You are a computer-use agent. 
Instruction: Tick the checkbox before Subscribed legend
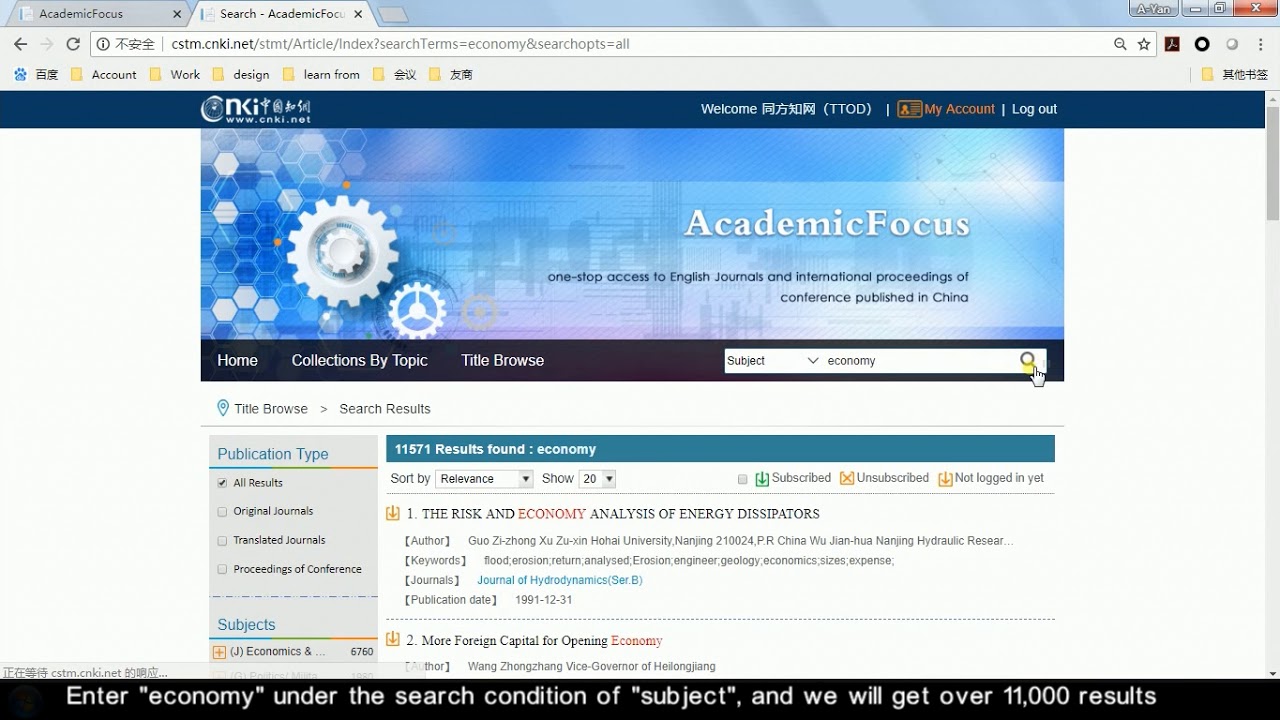(x=742, y=479)
